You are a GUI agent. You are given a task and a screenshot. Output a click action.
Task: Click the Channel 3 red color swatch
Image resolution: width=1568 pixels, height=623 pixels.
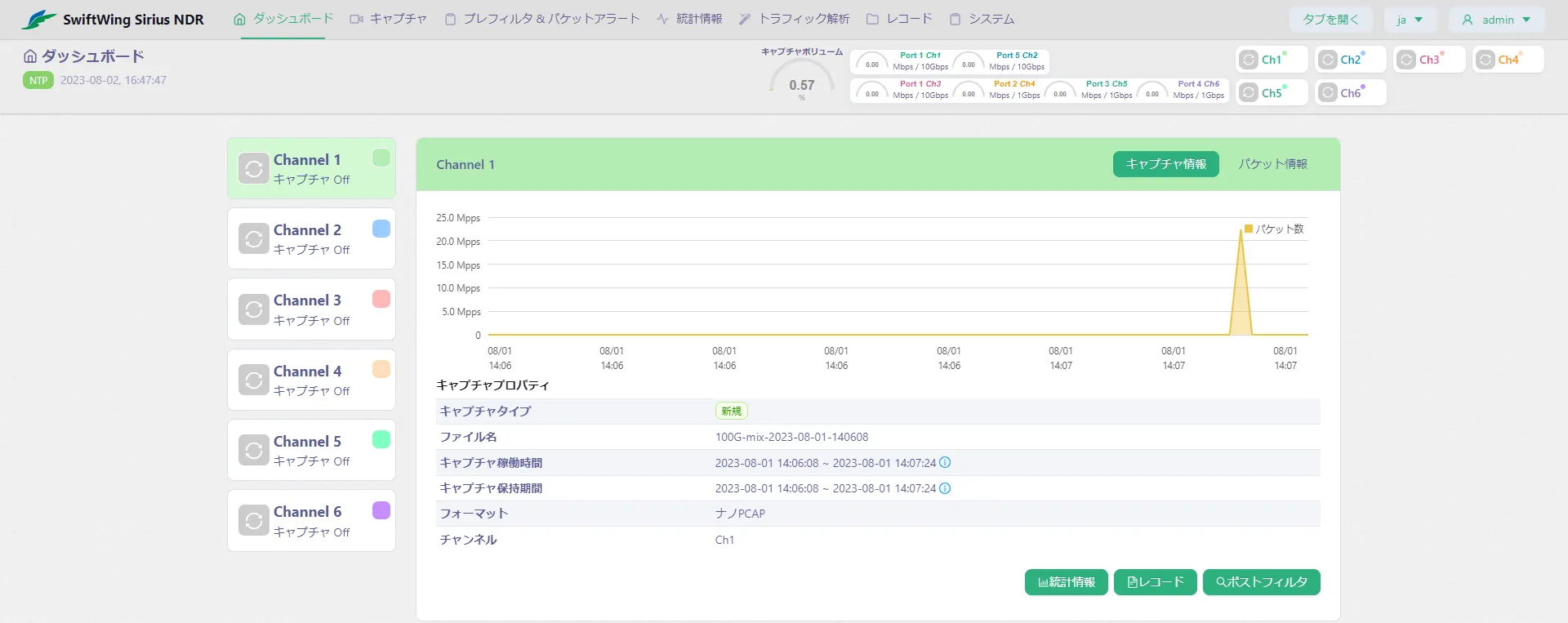(381, 299)
